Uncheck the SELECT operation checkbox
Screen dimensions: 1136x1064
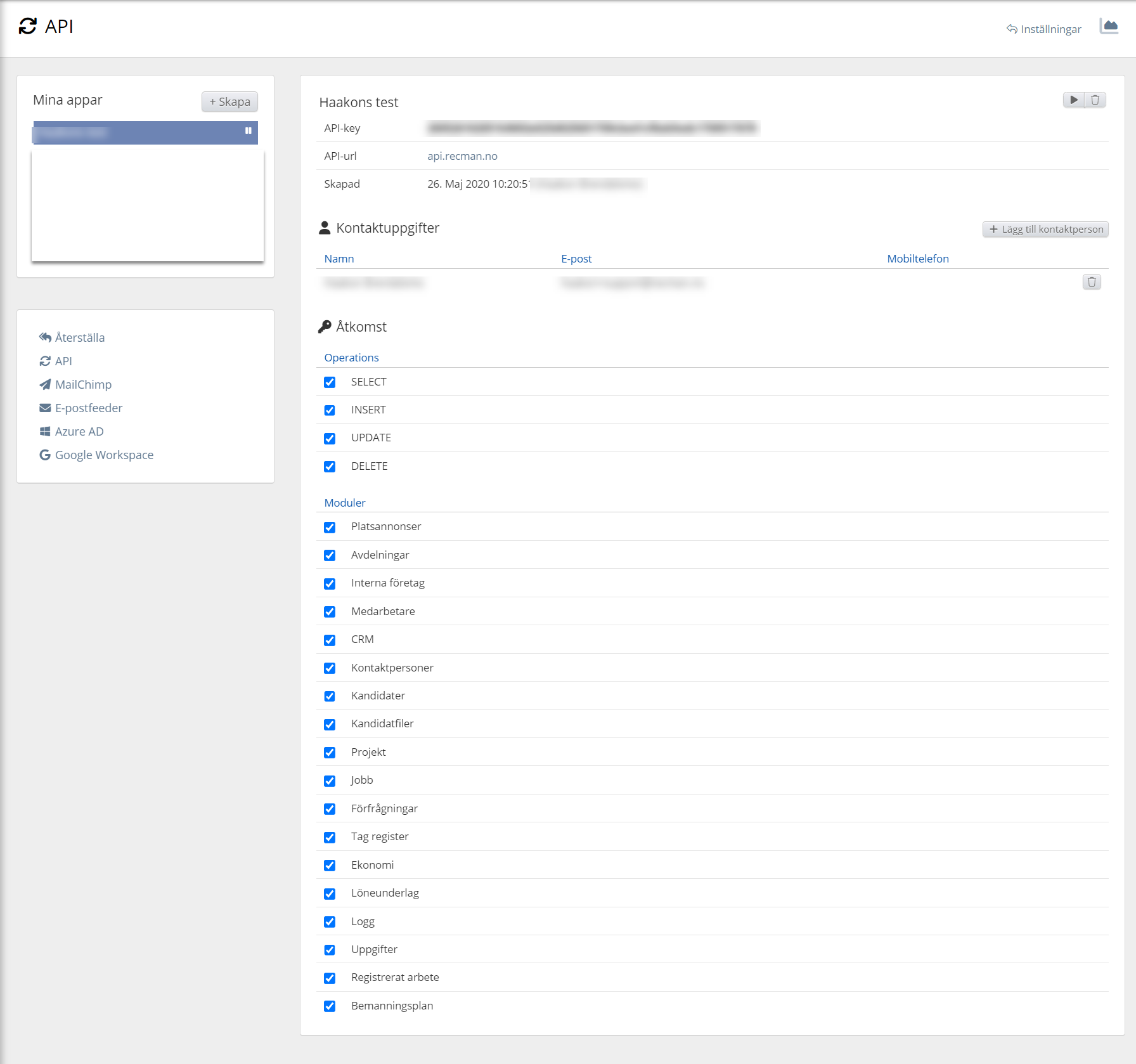pos(330,382)
